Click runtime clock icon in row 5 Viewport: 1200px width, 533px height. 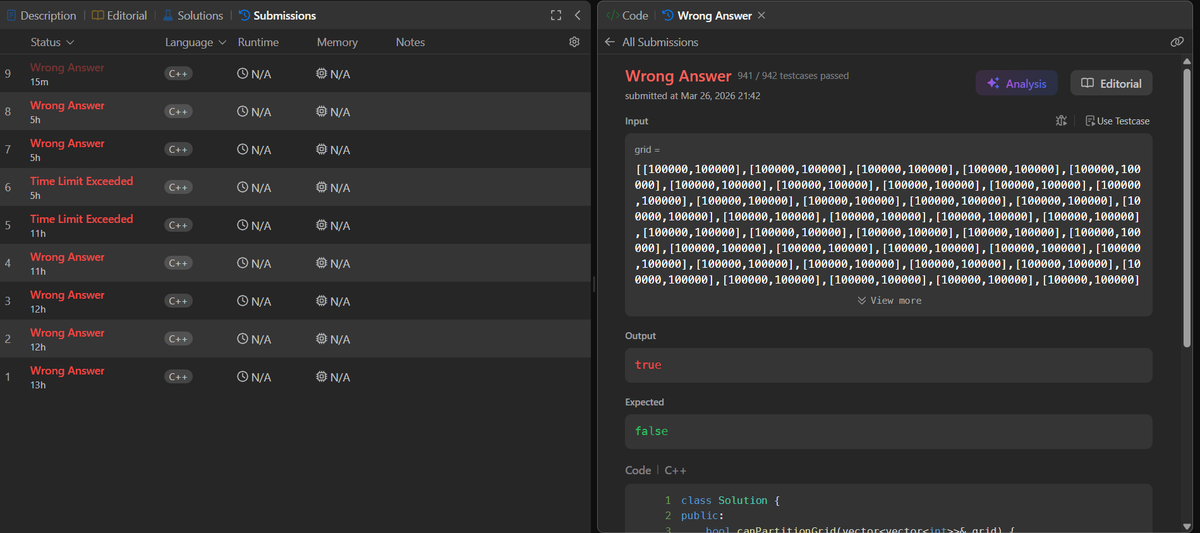(x=242, y=226)
